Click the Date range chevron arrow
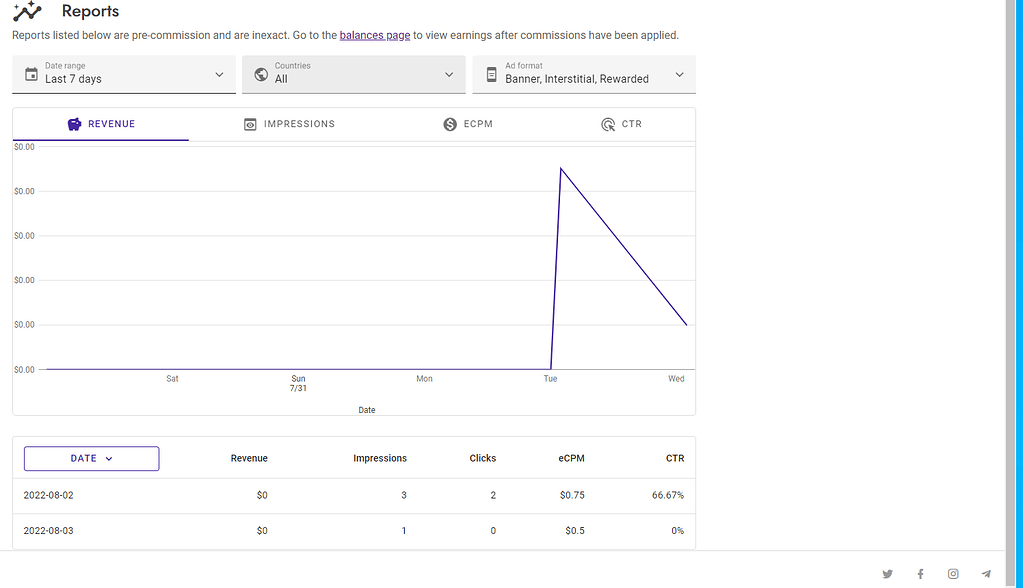Image resolution: width=1023 pixels, height=588 pixels. [219, 74]
